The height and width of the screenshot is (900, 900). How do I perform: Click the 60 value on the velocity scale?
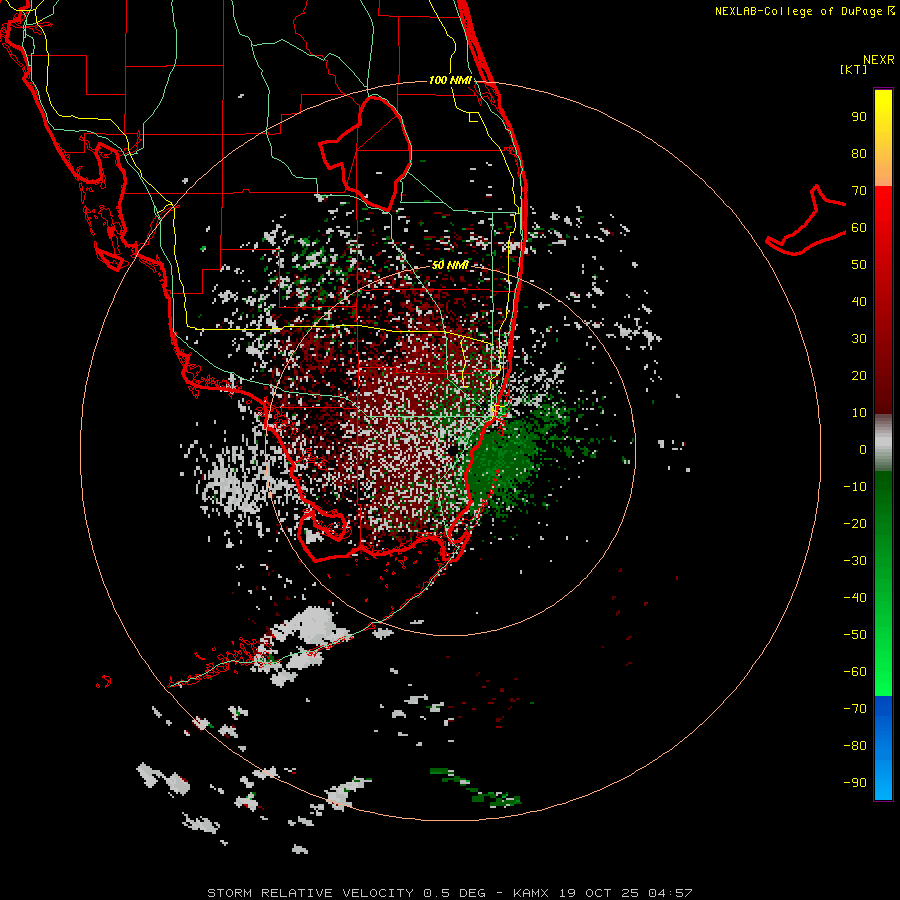pos(859,227)
